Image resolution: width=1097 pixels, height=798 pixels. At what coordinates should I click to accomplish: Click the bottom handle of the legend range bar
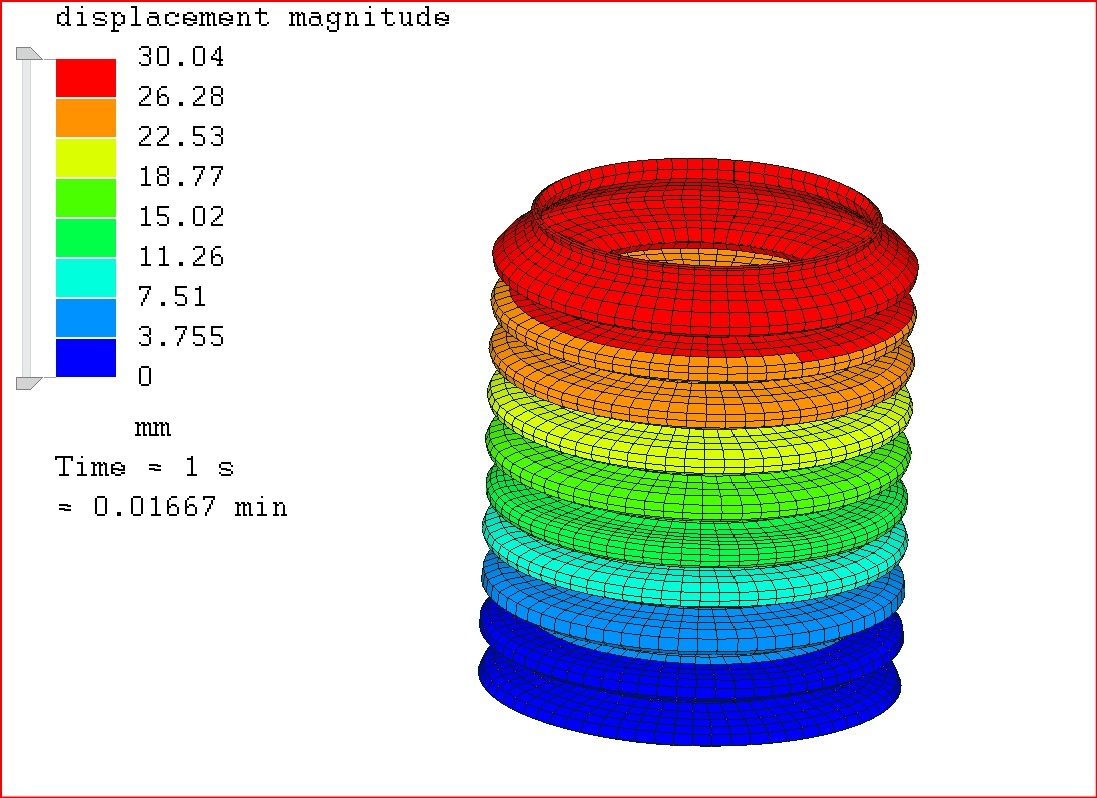pyautogui.click(x=27, y=382)
